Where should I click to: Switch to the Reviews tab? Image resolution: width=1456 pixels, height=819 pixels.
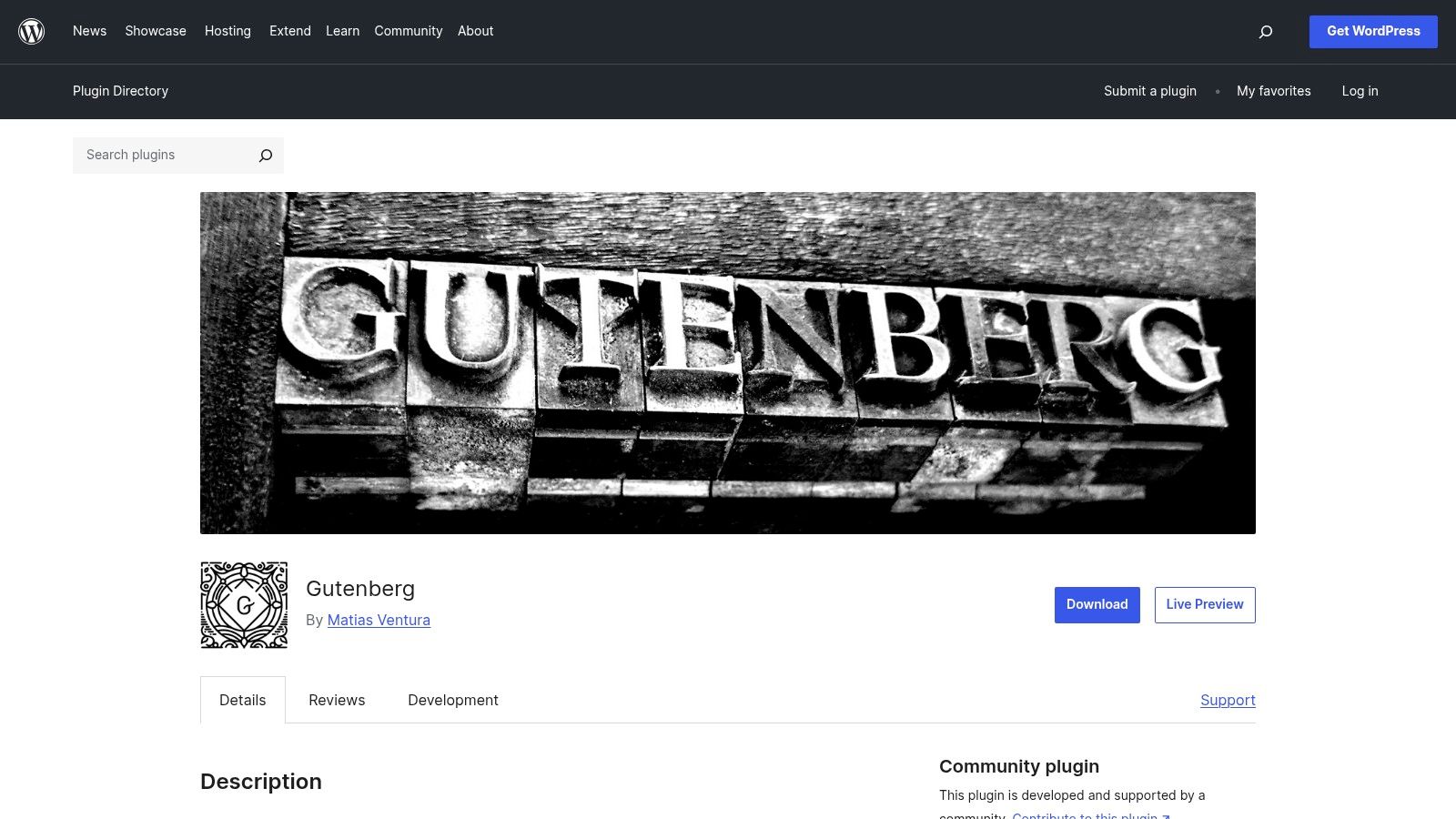click(337, 700)
